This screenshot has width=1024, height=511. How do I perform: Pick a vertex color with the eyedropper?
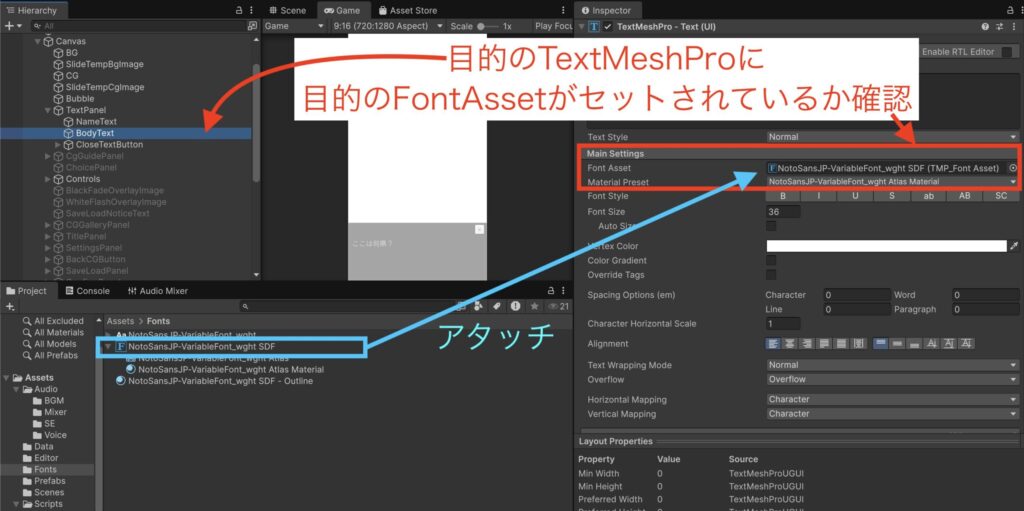[x=1014, y=246]
